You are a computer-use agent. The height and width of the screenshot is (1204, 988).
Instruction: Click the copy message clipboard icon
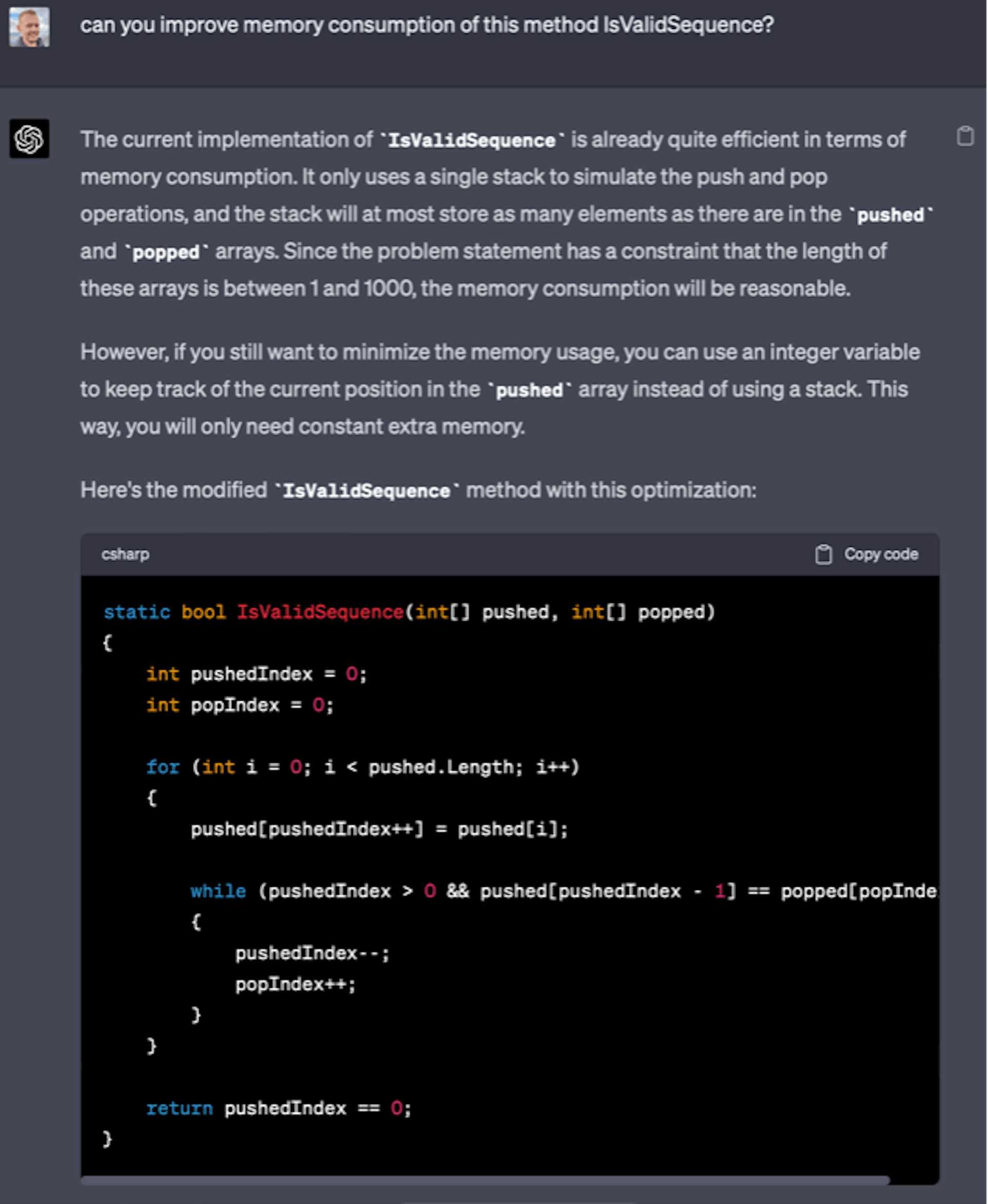[965, 136]
